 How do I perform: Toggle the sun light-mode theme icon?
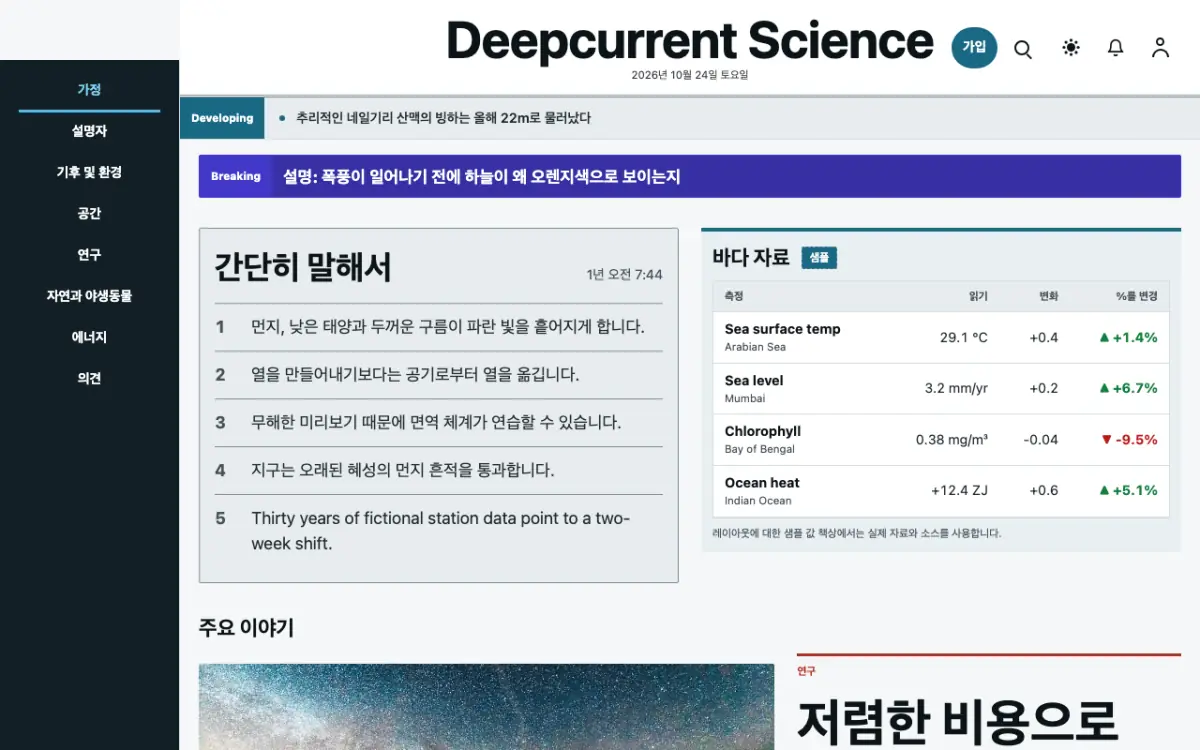point(1071,48)
